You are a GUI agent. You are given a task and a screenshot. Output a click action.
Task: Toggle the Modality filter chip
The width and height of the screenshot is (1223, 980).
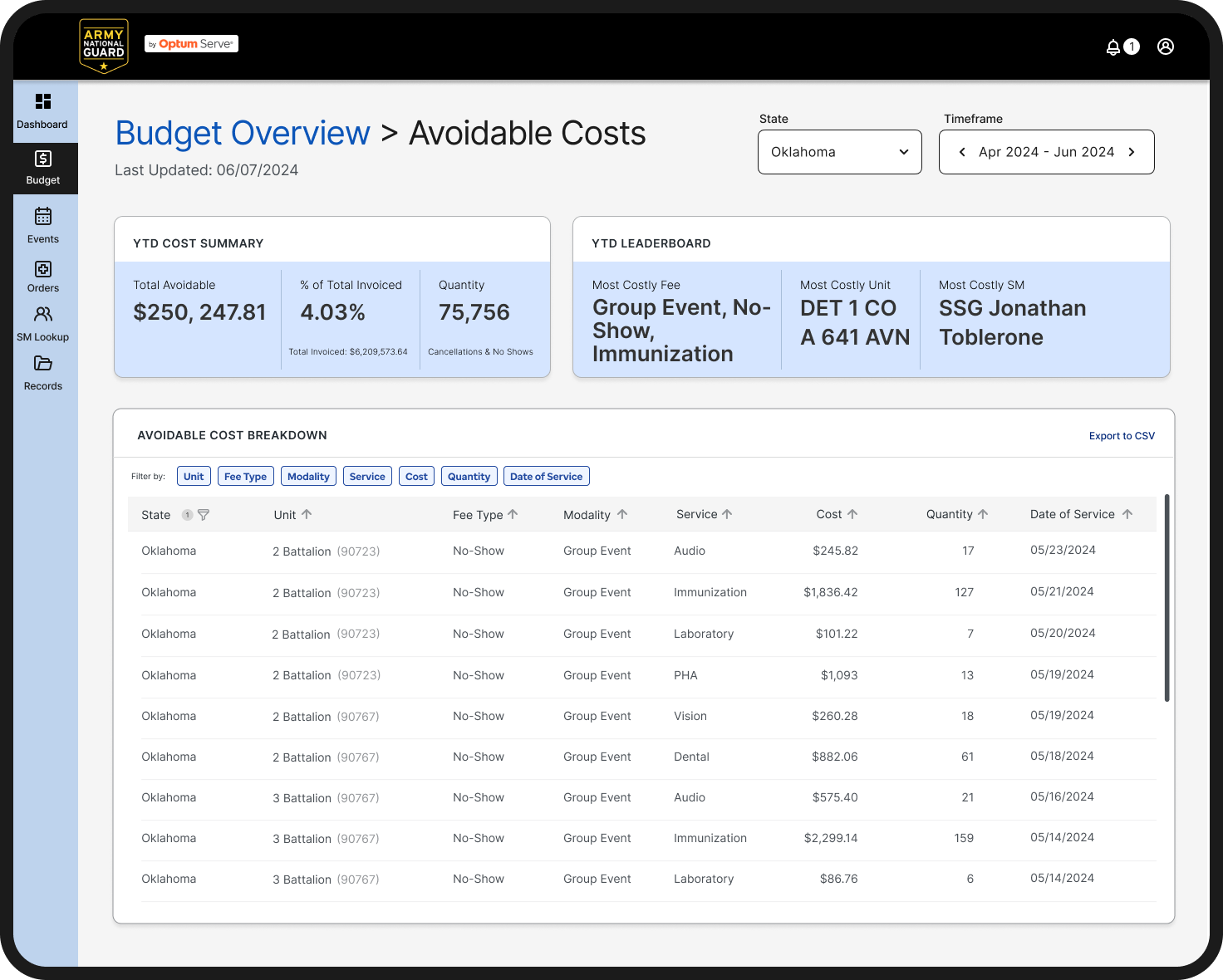pyautogui.click(x=308, y=476)
